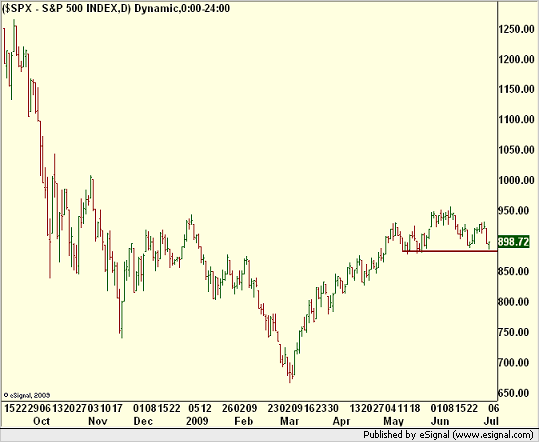This screenshot has width=539, height=442.
Task: Select the 700.00 price axis label
Action: coord(514,362)
